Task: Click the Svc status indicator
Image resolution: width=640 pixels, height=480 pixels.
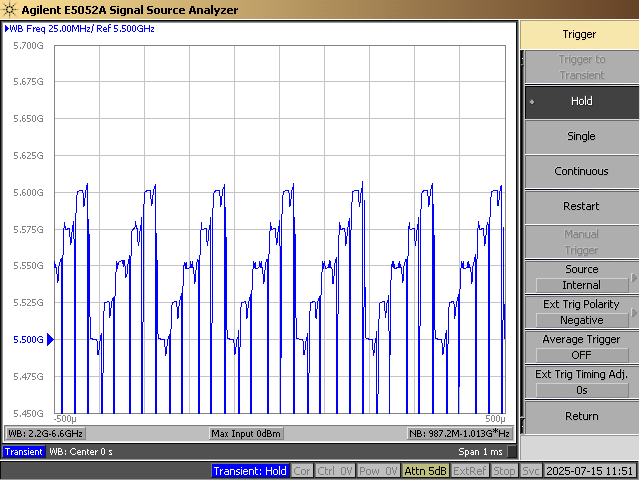Action: (531, 471)
